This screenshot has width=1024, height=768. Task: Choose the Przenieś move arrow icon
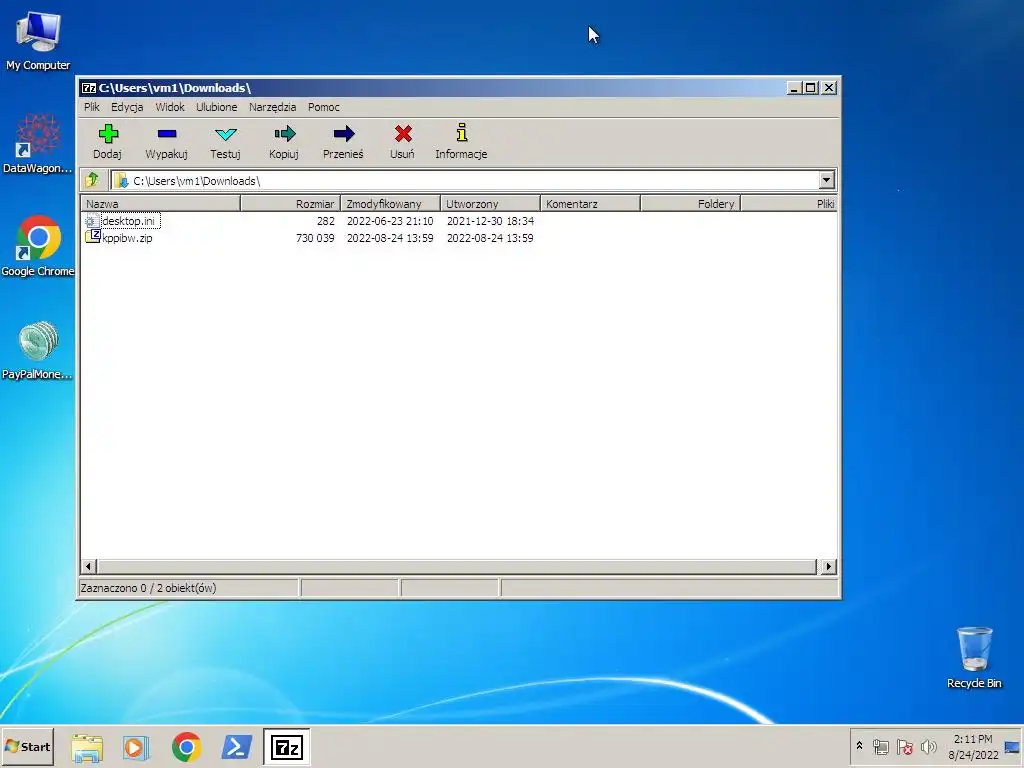[344, 134]
